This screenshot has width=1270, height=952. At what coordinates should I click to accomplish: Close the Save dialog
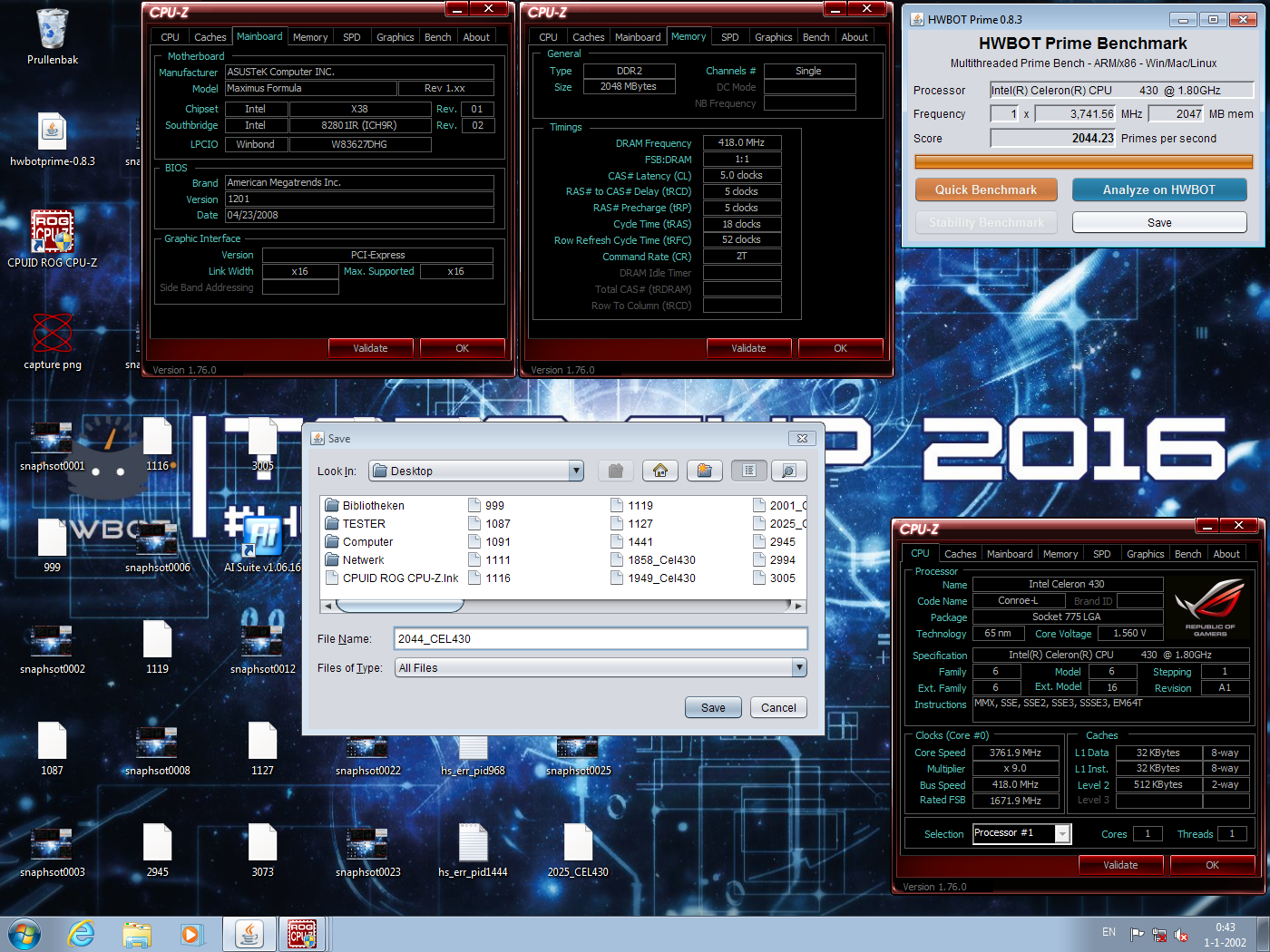[x=802, y=438]
